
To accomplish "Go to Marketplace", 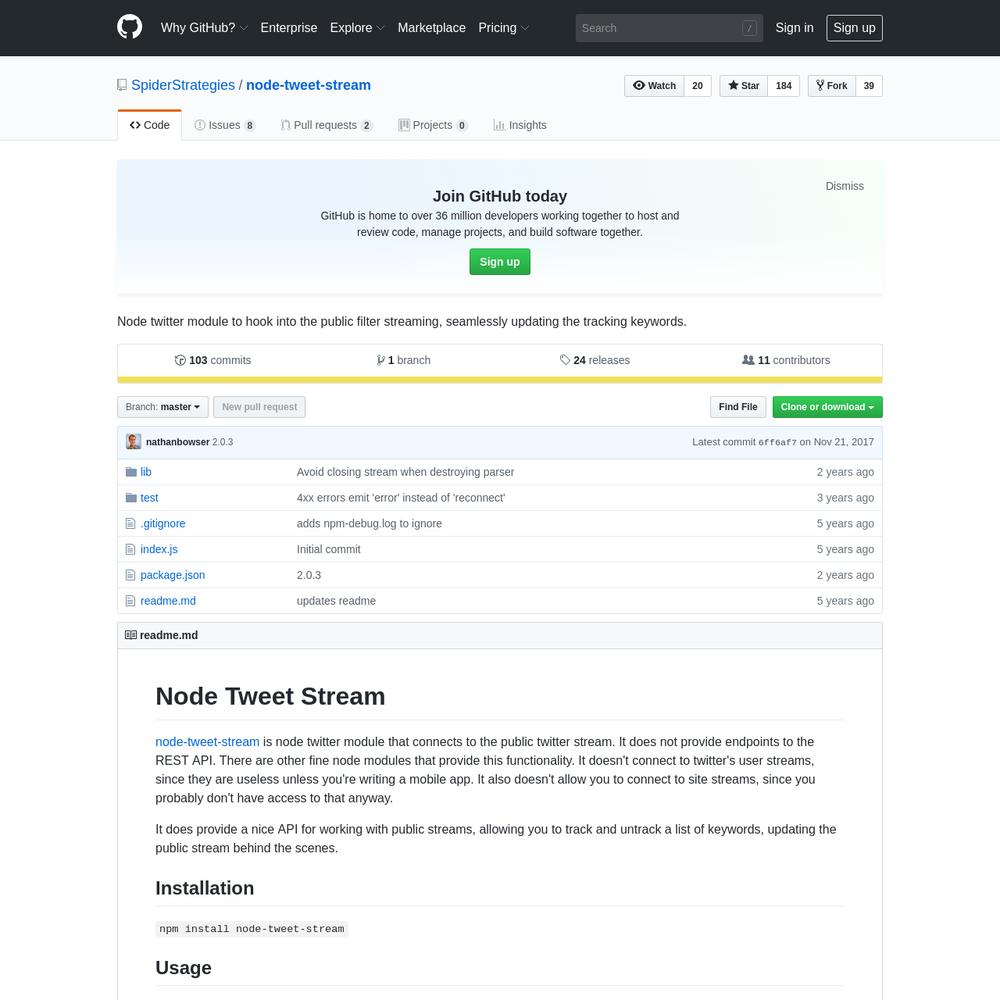I will [x=432, y=28].
